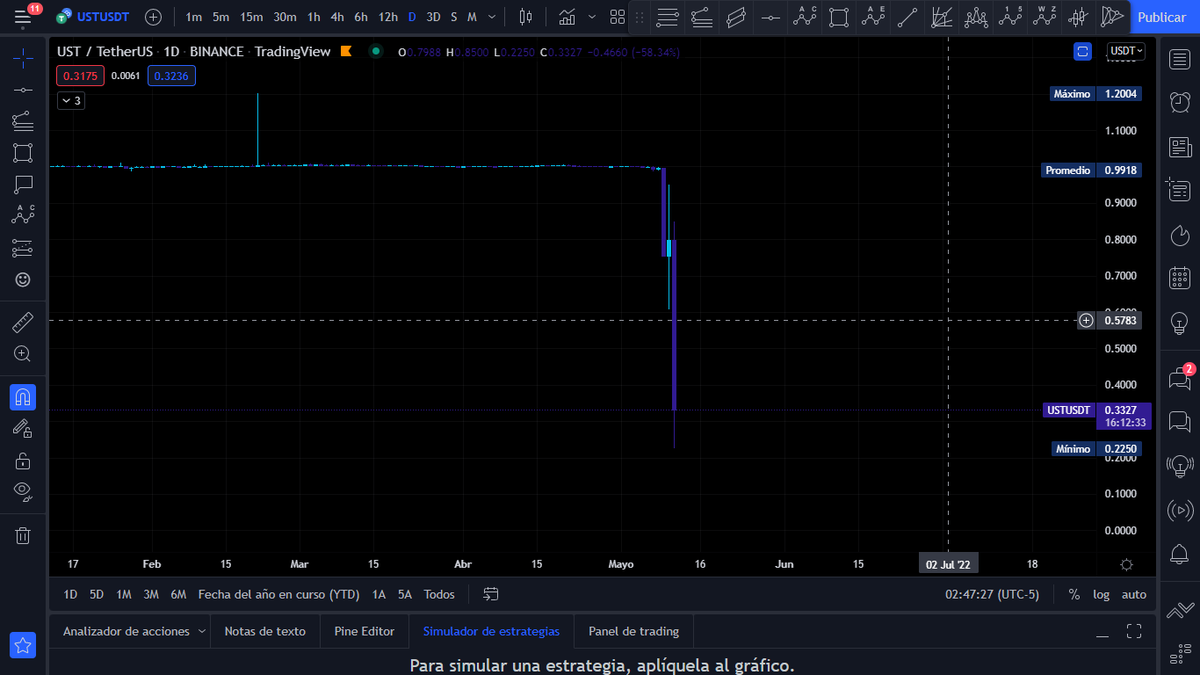Viewport: 1200px width, 675px height.
Task: Open chart settings gear on time axis
Action: pos(1127,565)
